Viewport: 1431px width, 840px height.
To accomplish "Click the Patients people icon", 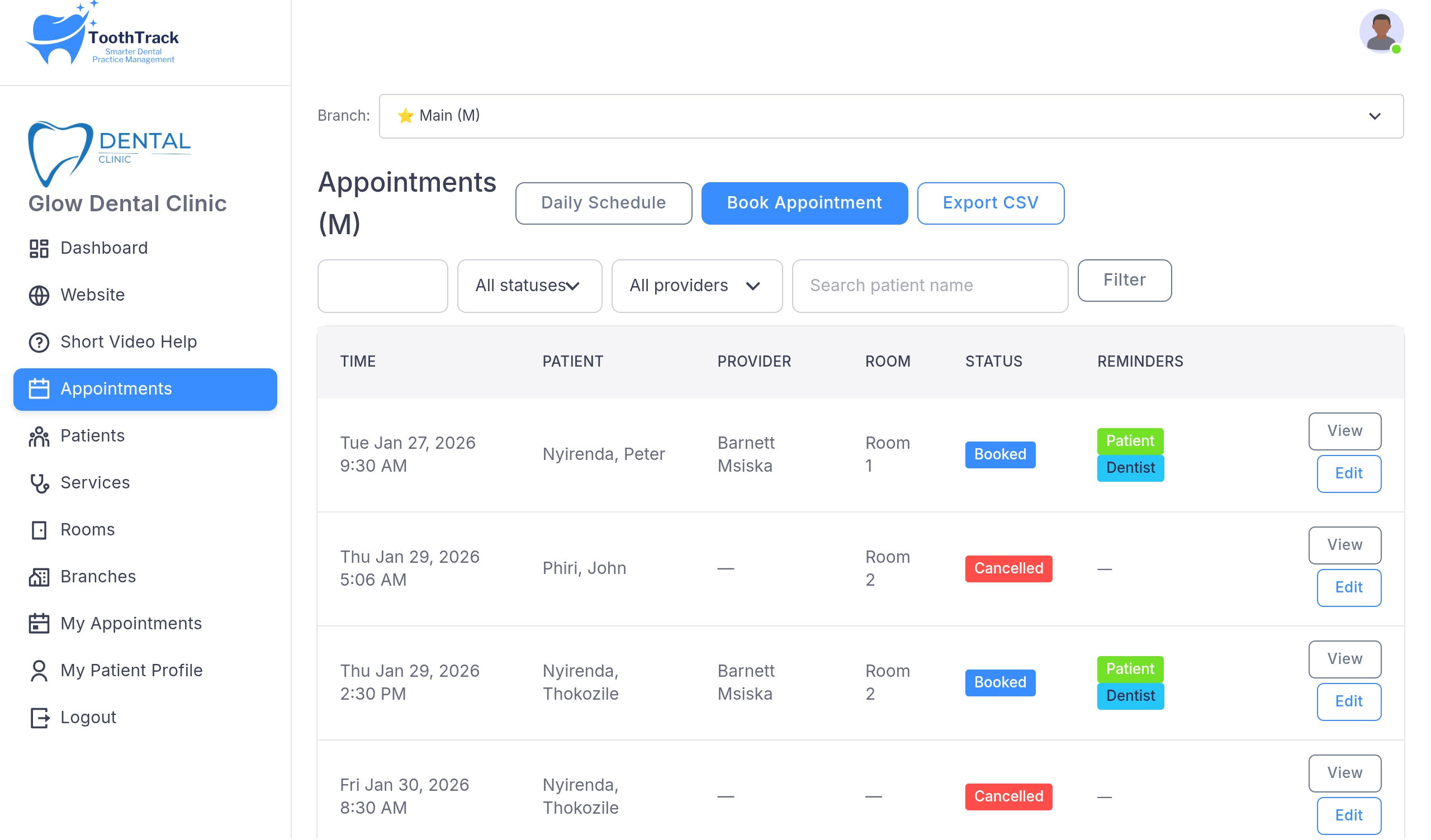I will 39,436.
